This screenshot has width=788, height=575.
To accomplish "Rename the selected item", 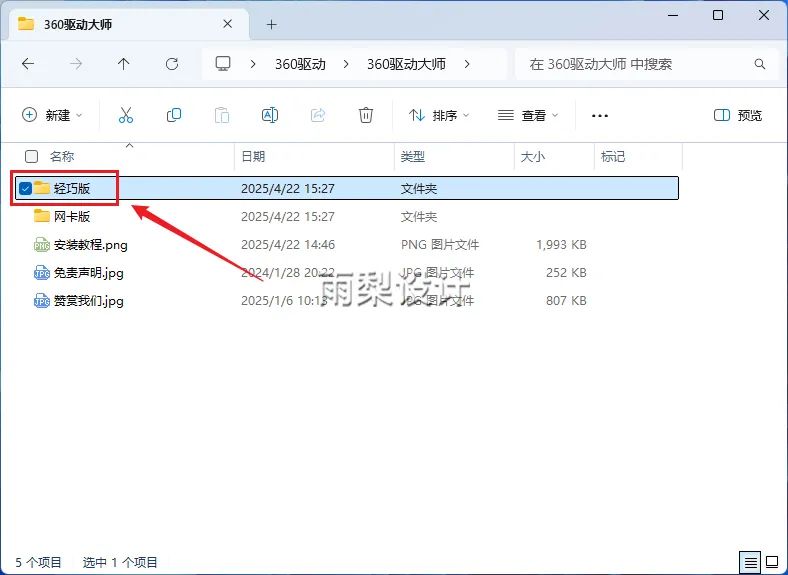I will tap(270, 115).
